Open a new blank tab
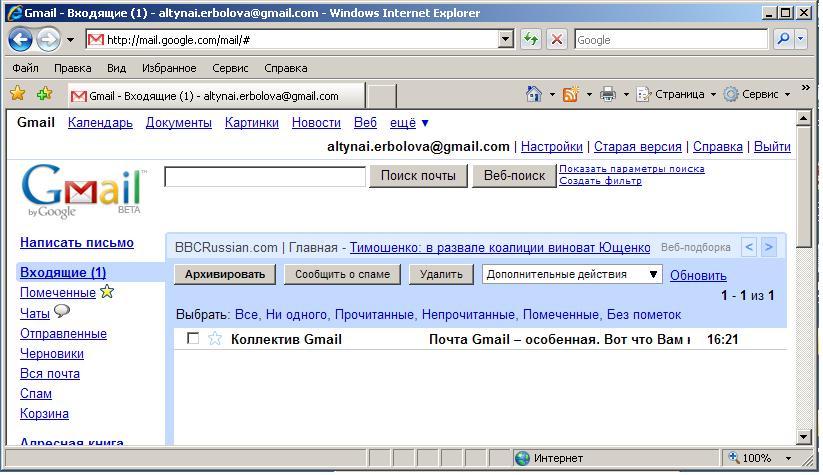The height and width of the screenshot is (475, 823). pyautogui.click(x=381, y=97)
